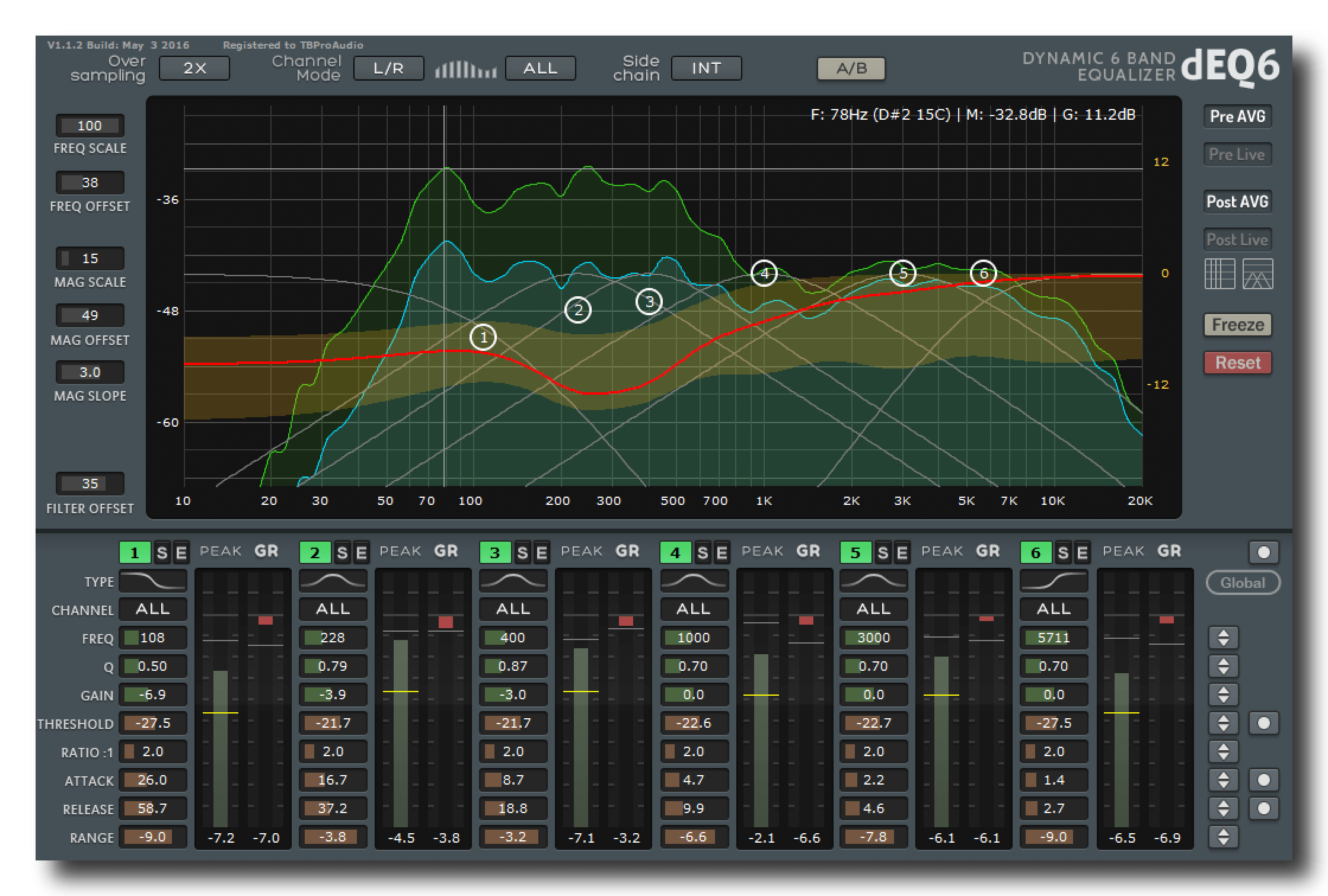Solo band 3 with S button
The height and width of the screenshot is (896, 1328).
522,553
